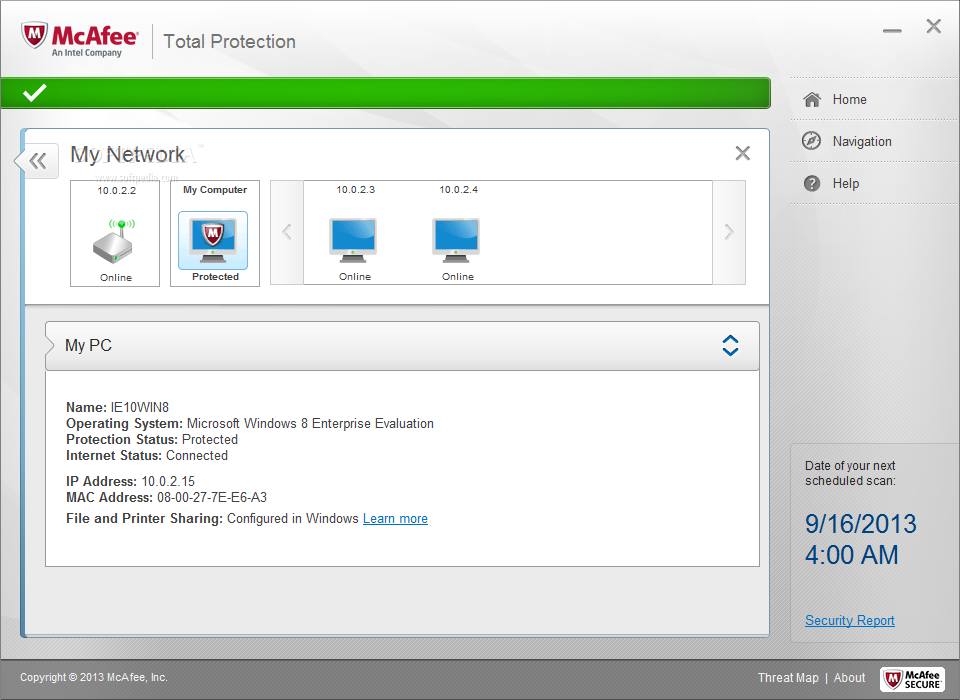Click Internet Status: Connected text
This screenshot has width=960, height=700.
coord(147,455)
